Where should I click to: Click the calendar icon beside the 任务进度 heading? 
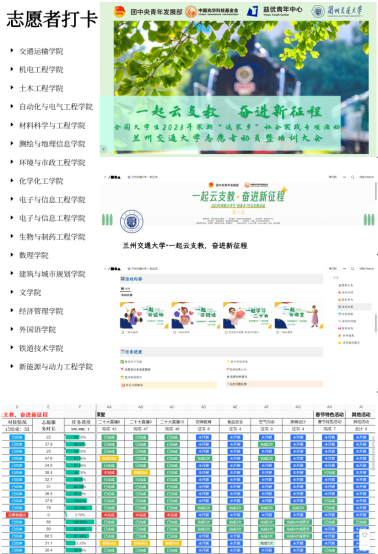click(123, 352)
